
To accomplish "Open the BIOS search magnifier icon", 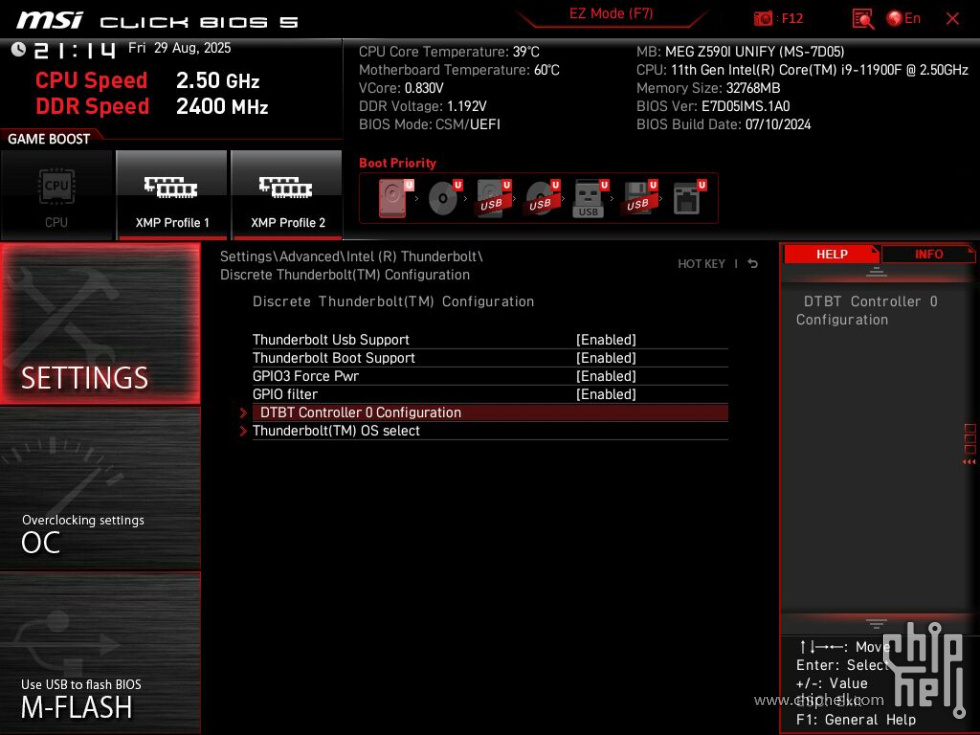I will coord(862,19).
